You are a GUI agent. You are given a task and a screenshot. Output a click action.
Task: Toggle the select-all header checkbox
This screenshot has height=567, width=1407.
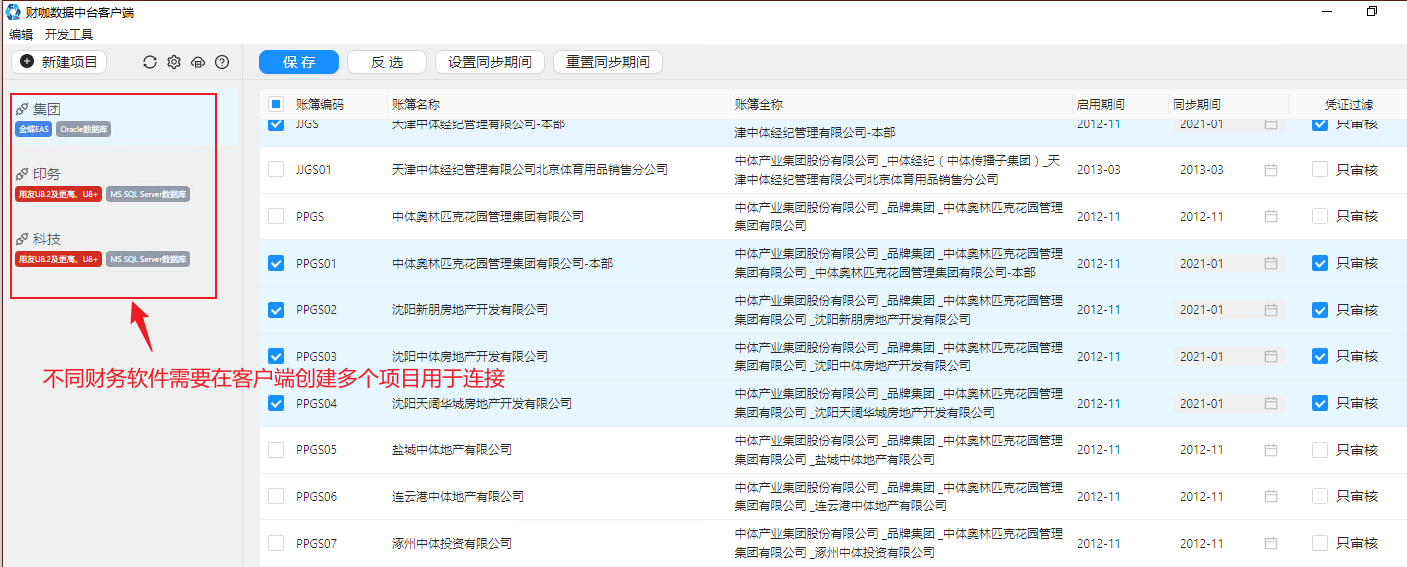276,104
